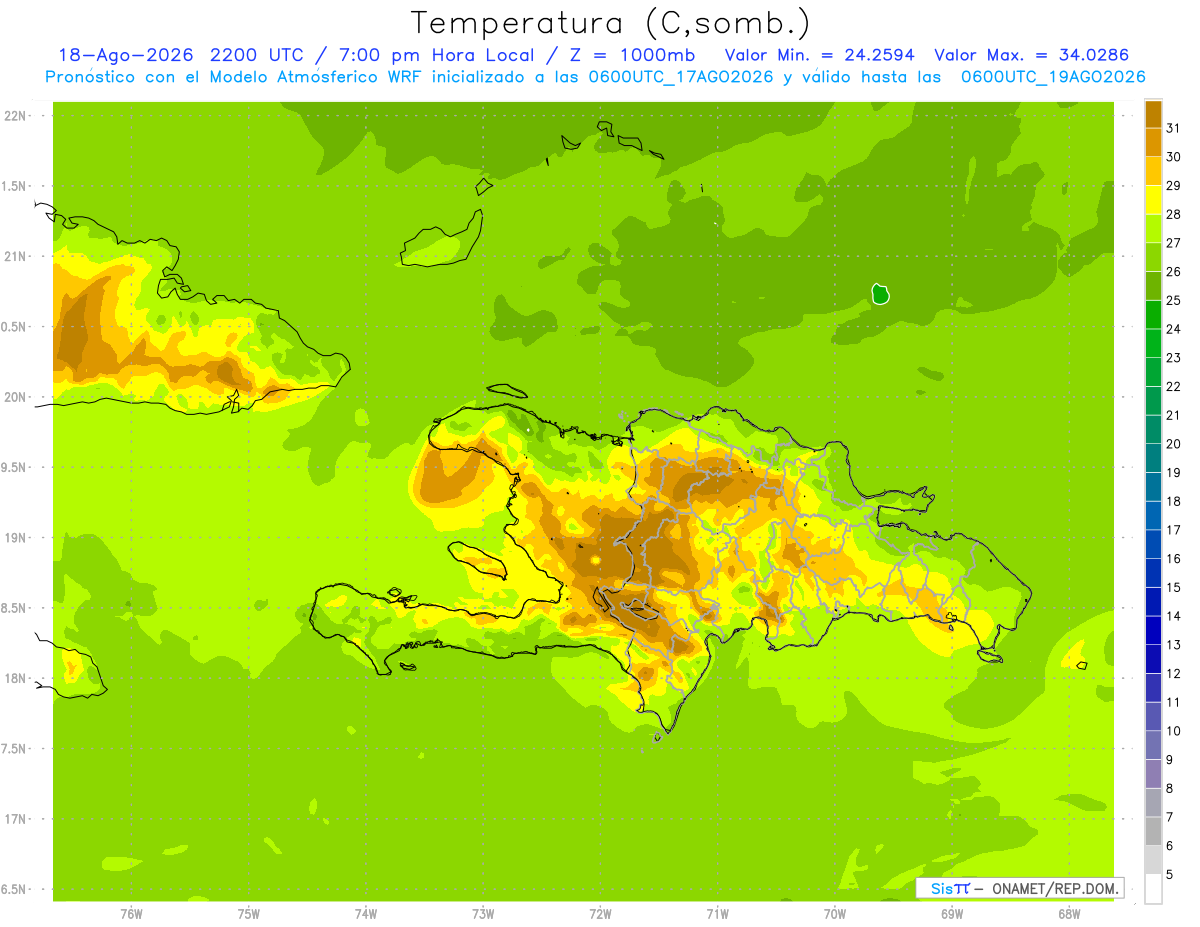Click the "70W" longitude axis label
Screen dimensions: 1200x927
tap(835, 914)
